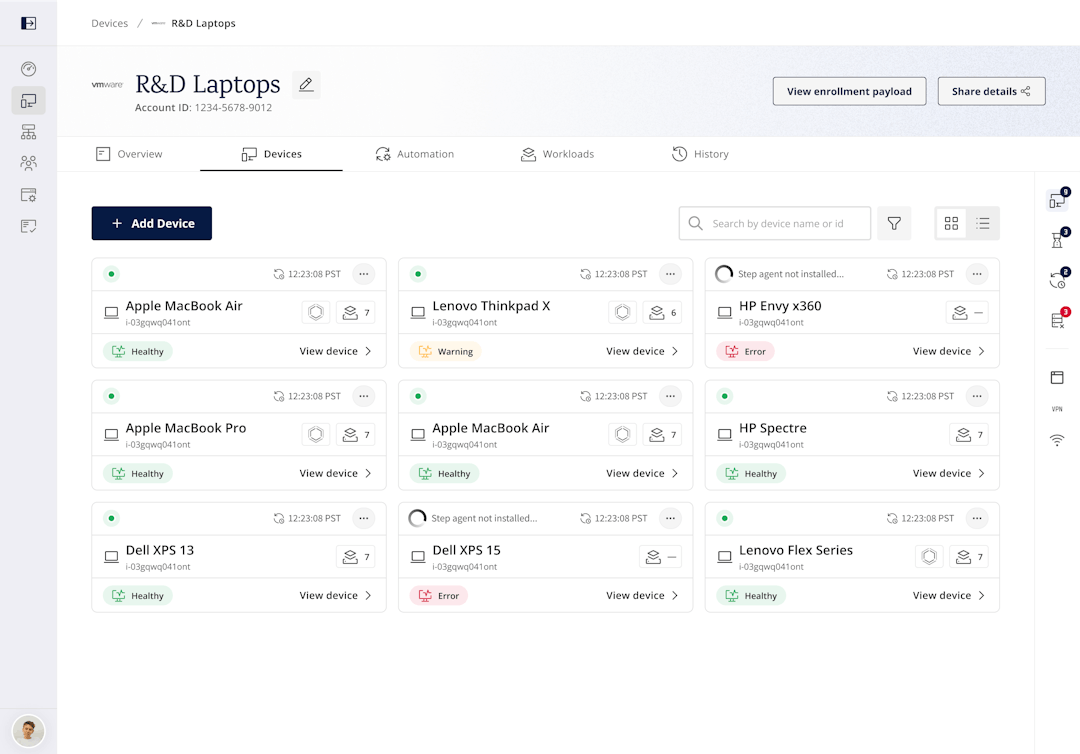Screen dimensions: 1080x754
Task: Select the Wi-Fi icon at right sidebar bottom
Action: click(x=1057, y=439)
